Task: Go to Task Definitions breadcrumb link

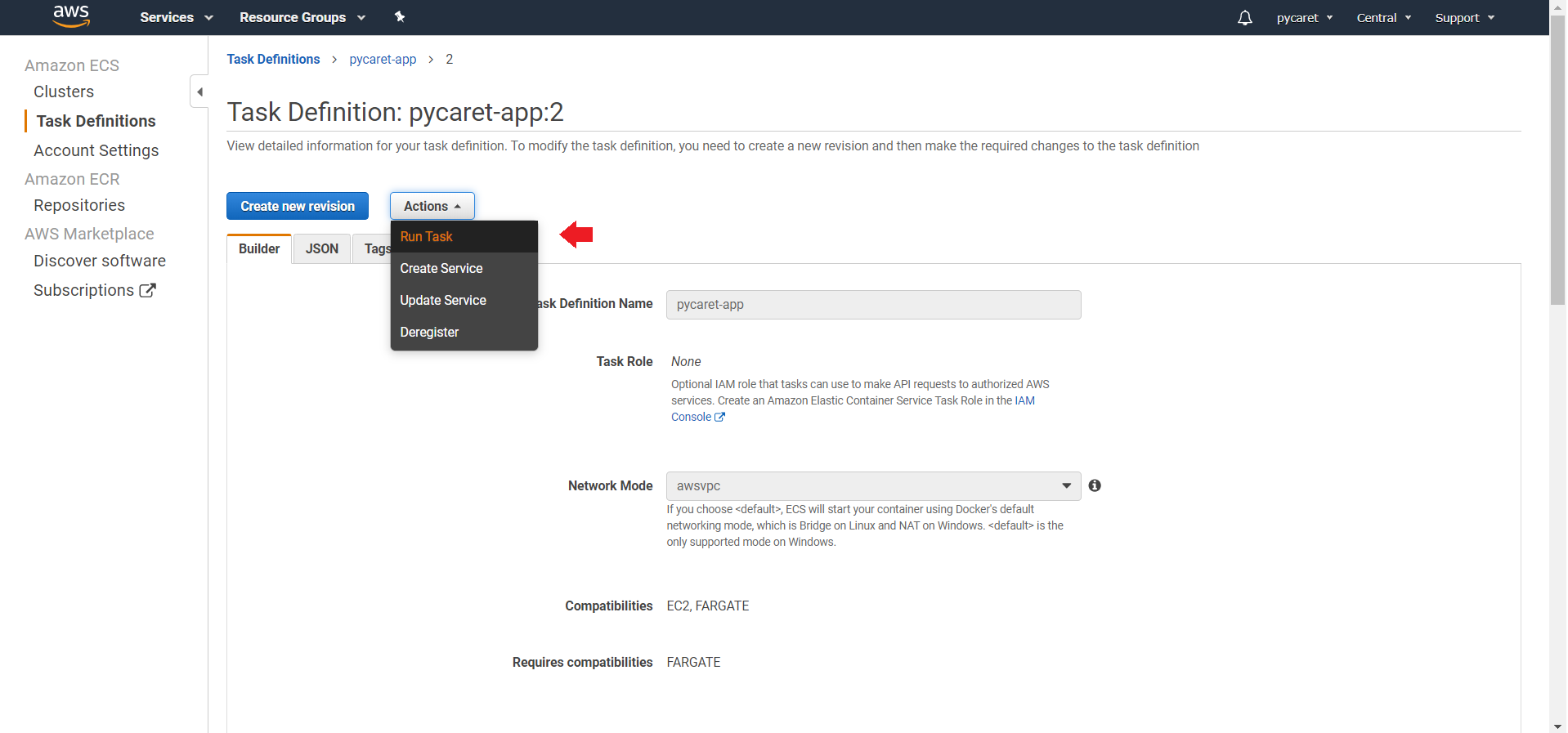Action: coord(273,59)
